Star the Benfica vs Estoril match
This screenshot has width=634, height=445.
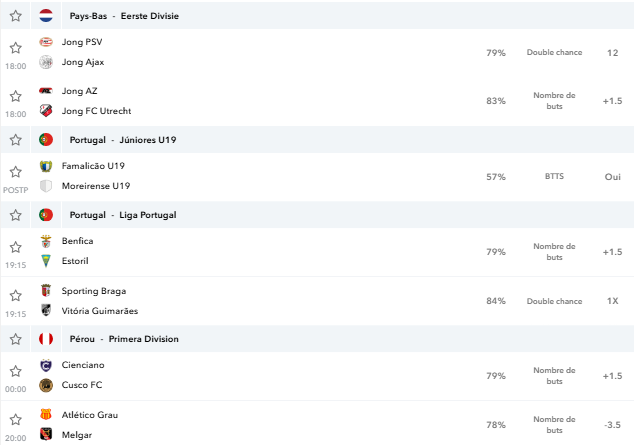tap(15, 247)
